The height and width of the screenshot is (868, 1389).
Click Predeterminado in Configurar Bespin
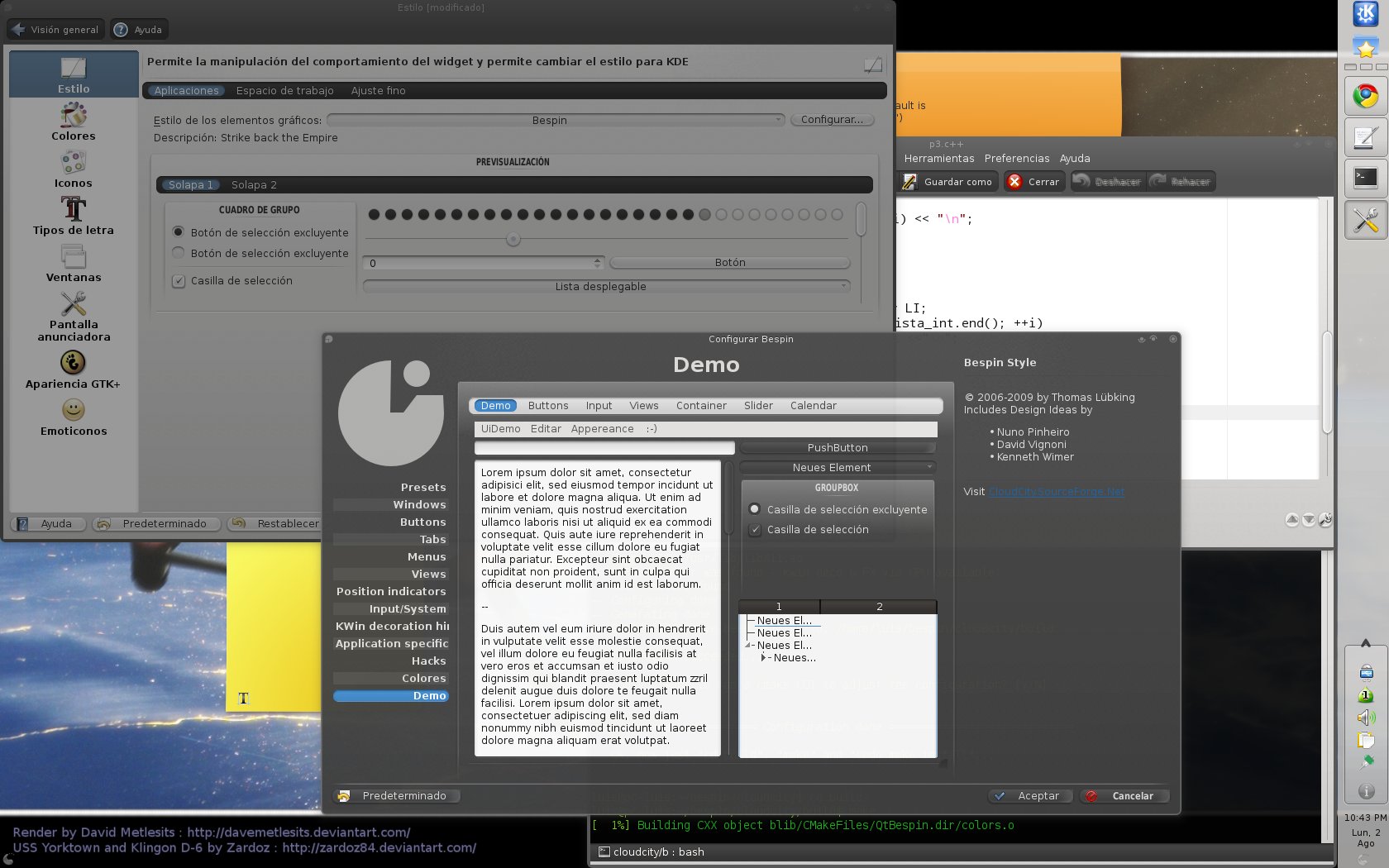[x=396, y=796]
